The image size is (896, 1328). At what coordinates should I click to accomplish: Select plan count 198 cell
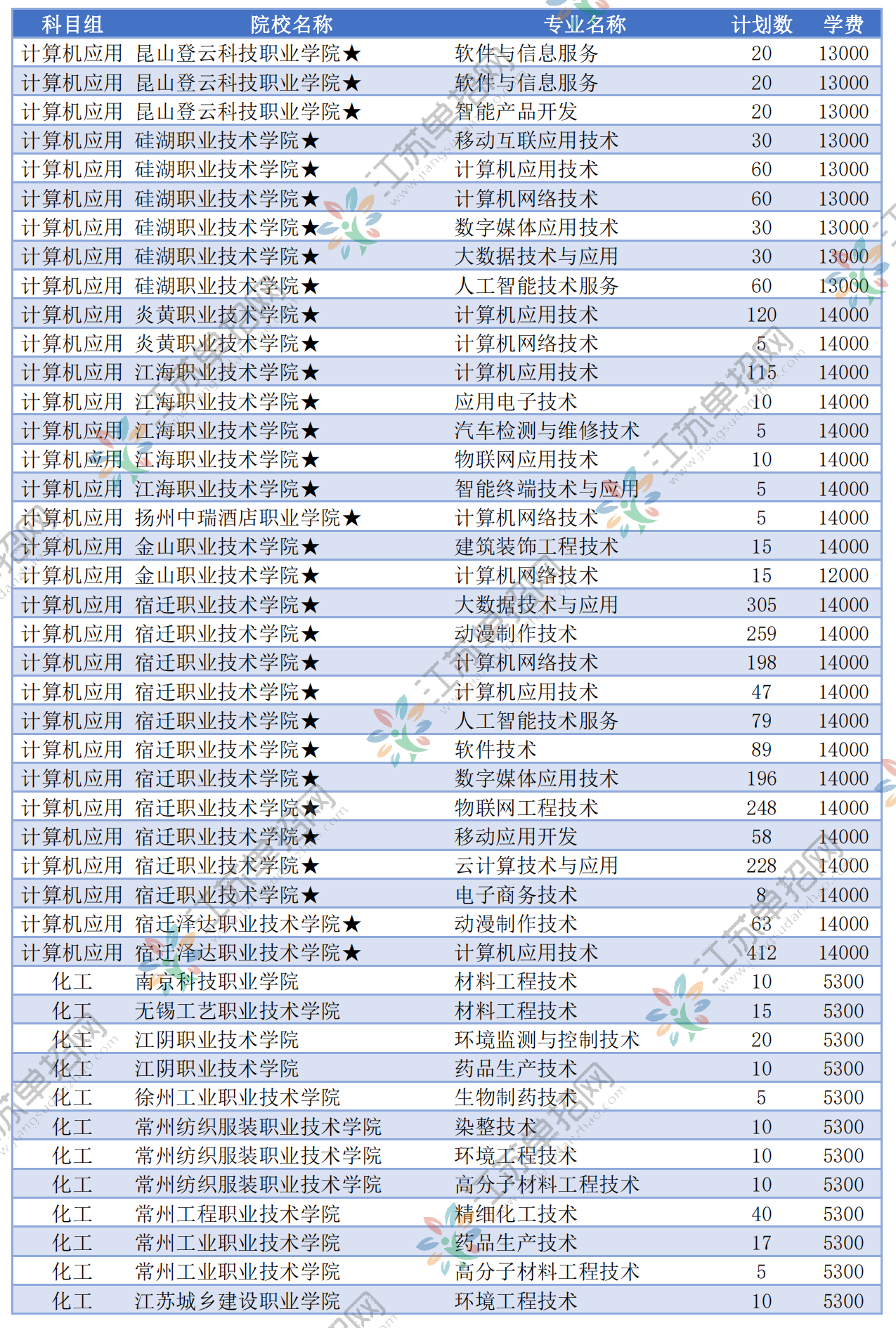[x=762, y=663]
